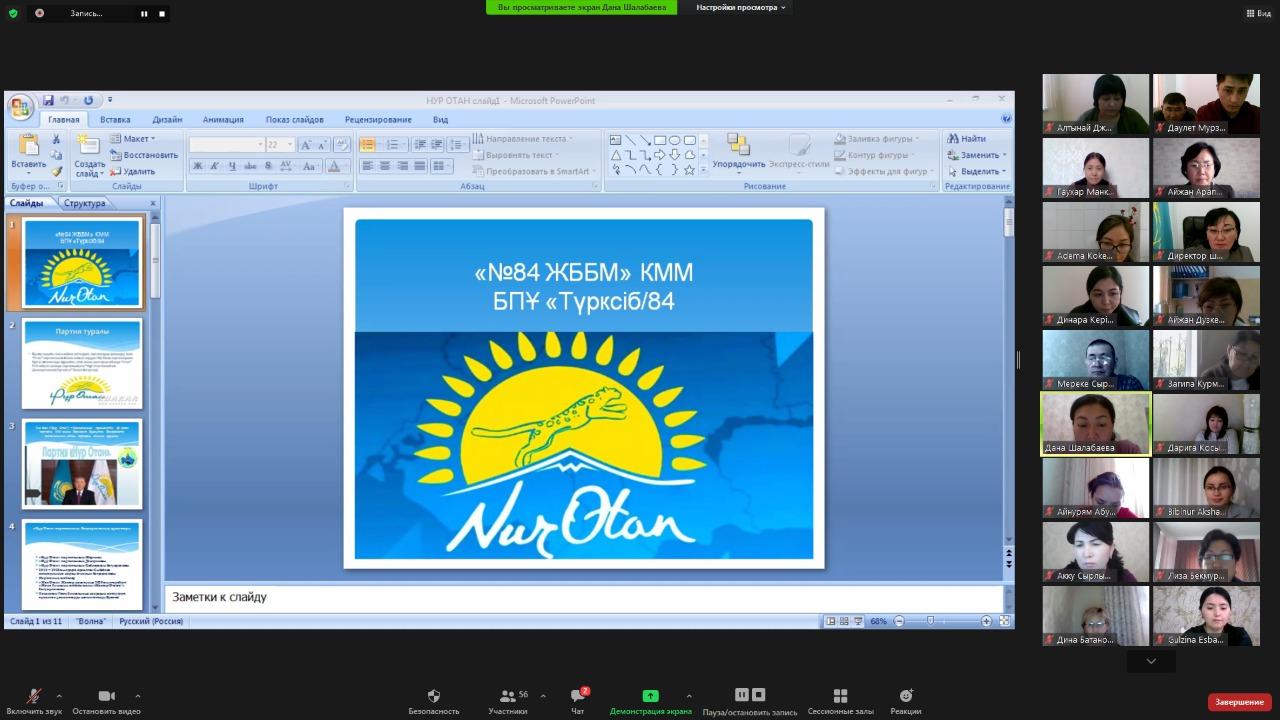Click the Paste (Вставить) clipboard icon
This screenshot has width=1280, height=720.
tap(28, 146)
